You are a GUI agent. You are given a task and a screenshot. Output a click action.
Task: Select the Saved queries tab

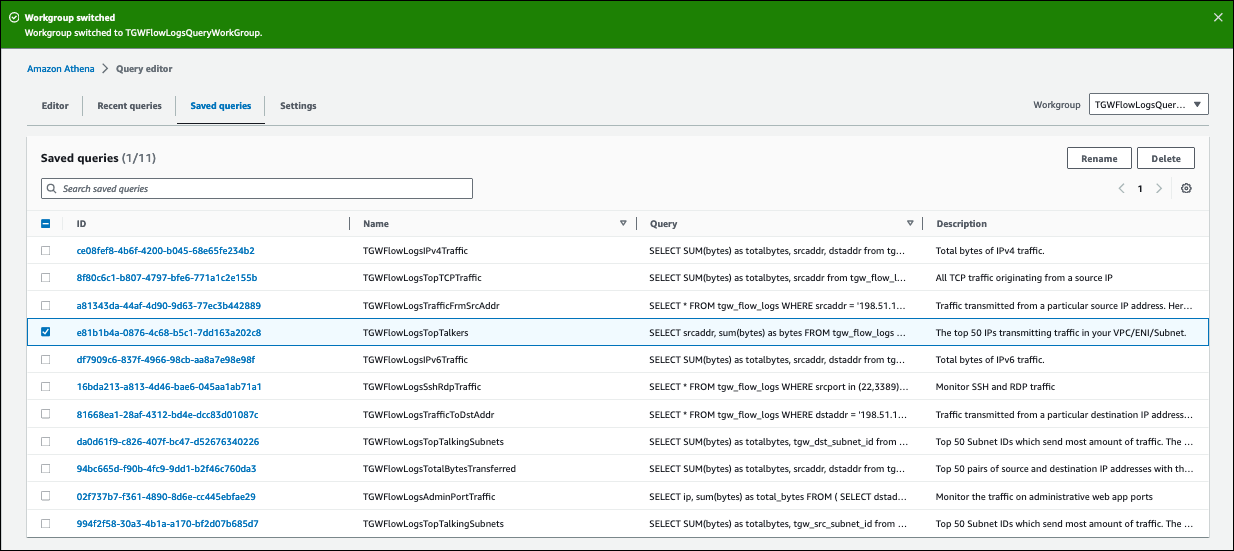point(221,105)
